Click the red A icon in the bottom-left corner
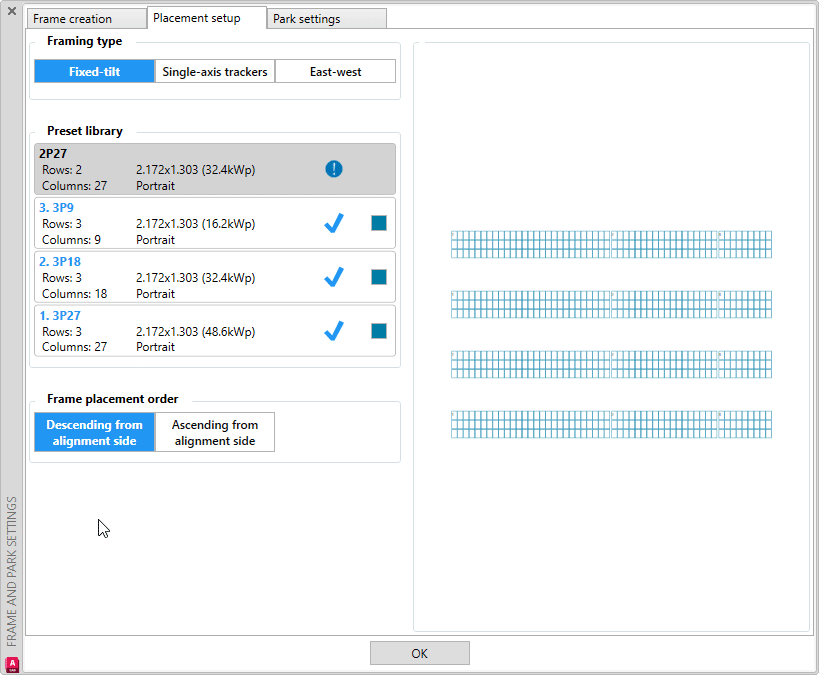Screen dimensions: 820x676 11,662
